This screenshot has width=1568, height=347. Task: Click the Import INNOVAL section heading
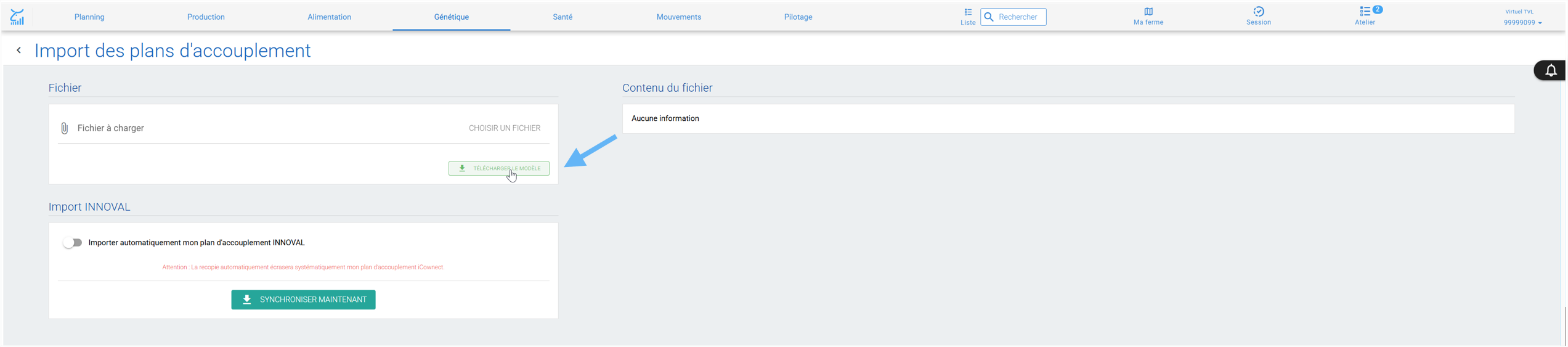pos(89,207)
